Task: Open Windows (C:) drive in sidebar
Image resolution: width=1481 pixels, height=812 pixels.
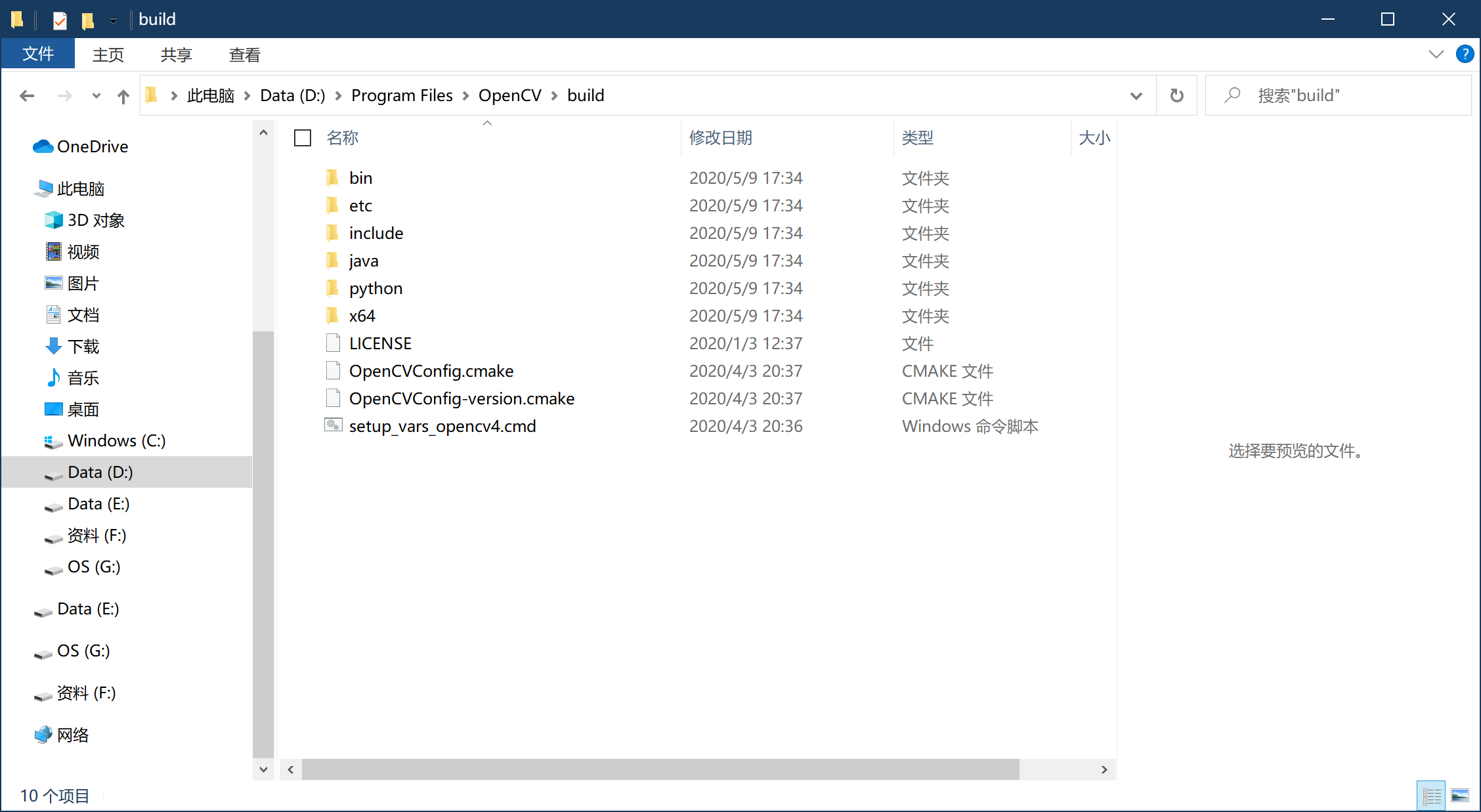Action: point(116,440)
